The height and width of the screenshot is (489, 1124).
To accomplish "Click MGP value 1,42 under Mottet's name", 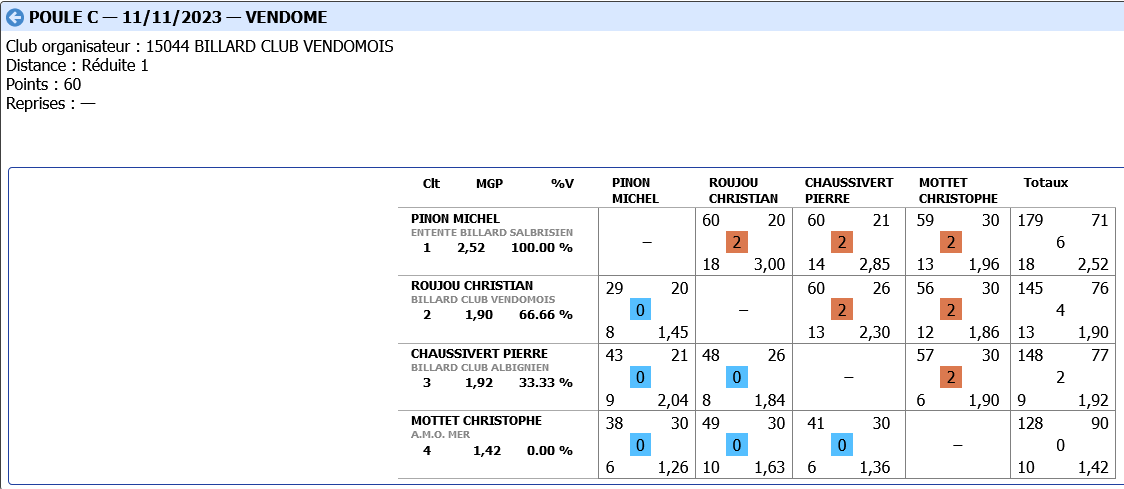I will 487,451.
